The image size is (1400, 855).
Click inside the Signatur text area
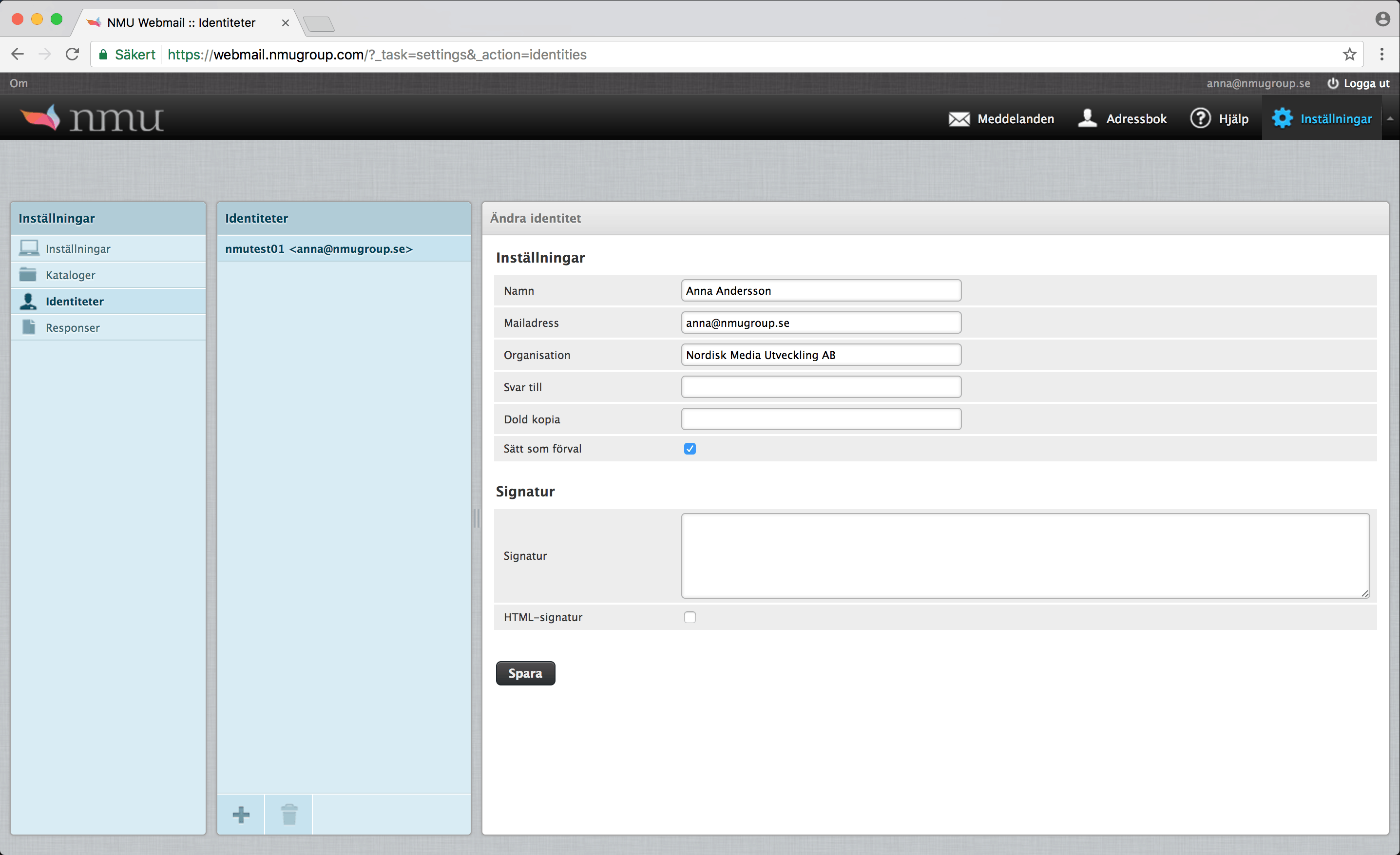pyautogui.click(x=1025, y=555)
